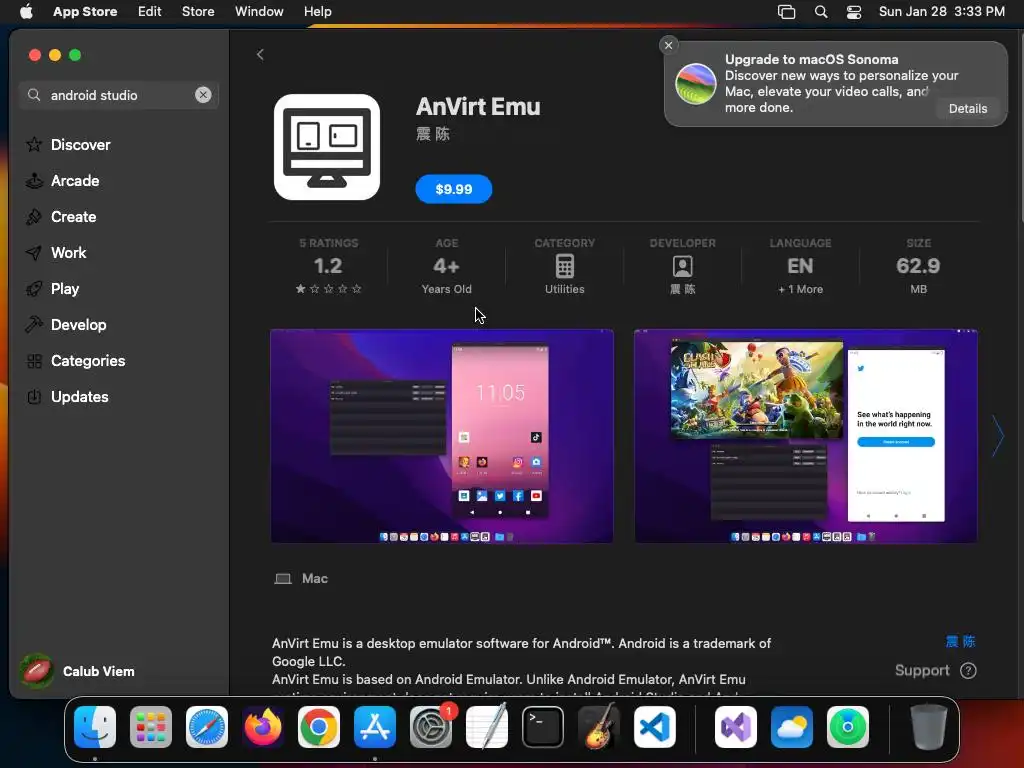Open Launchpad from the Dock

click(151, 727)
